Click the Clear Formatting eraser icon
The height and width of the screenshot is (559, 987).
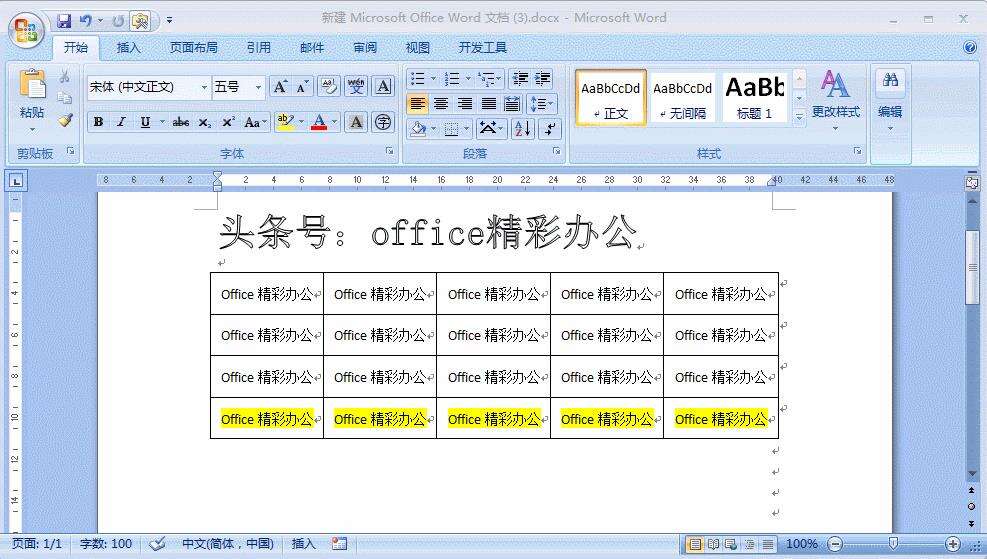(329, 87)
